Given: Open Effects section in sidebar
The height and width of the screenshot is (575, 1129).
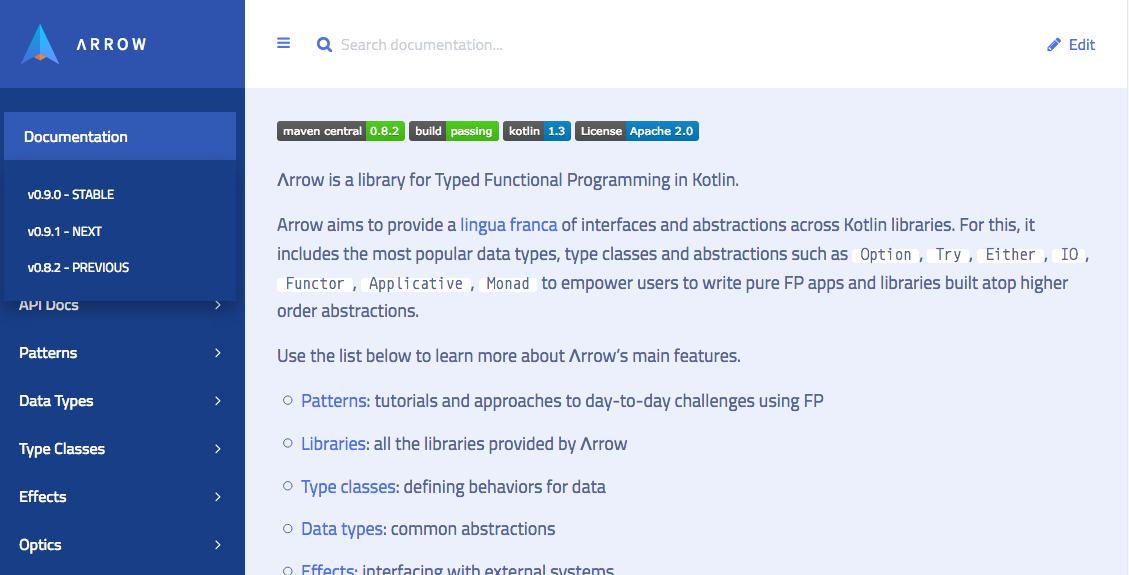Looking at the screenshot, I should tap(42, 497).
